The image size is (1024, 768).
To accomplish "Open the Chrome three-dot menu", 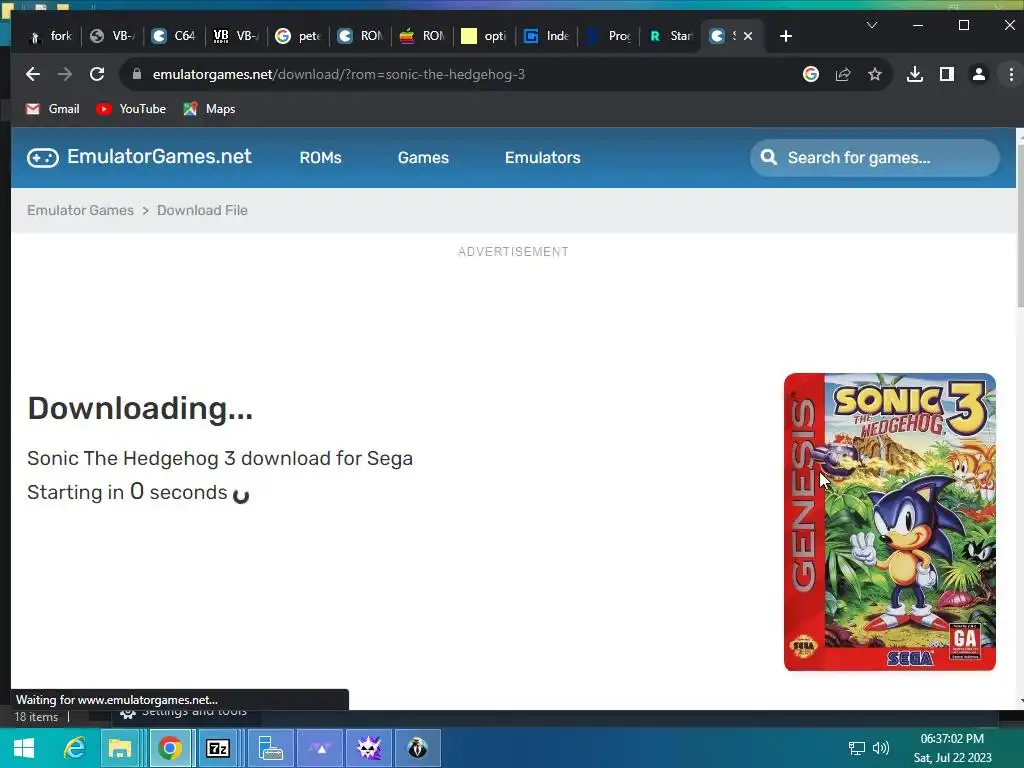I will (1011, 74).
